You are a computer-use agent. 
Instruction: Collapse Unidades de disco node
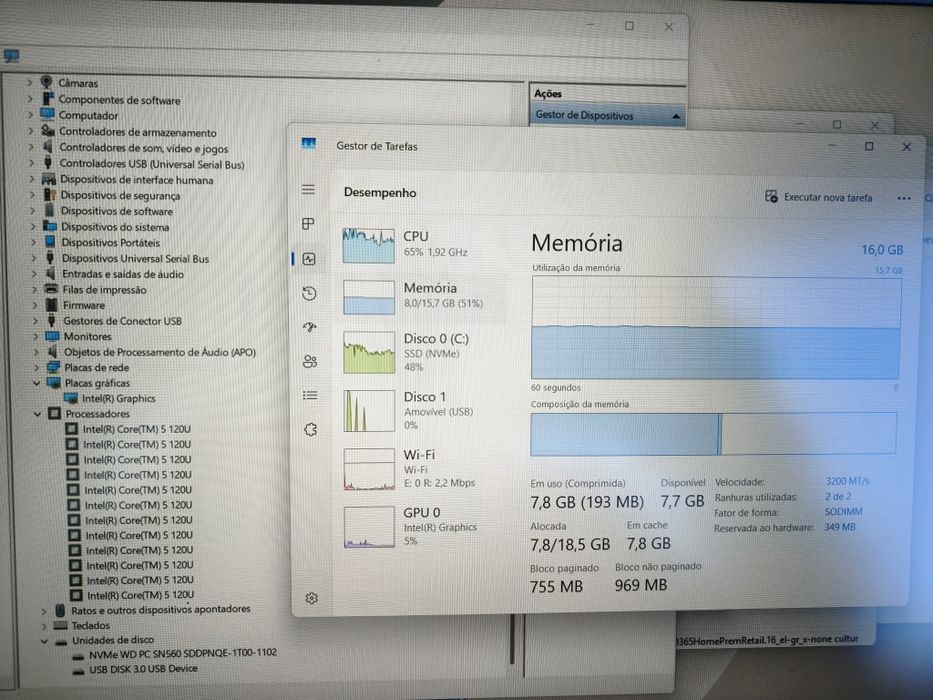(44, 641)
